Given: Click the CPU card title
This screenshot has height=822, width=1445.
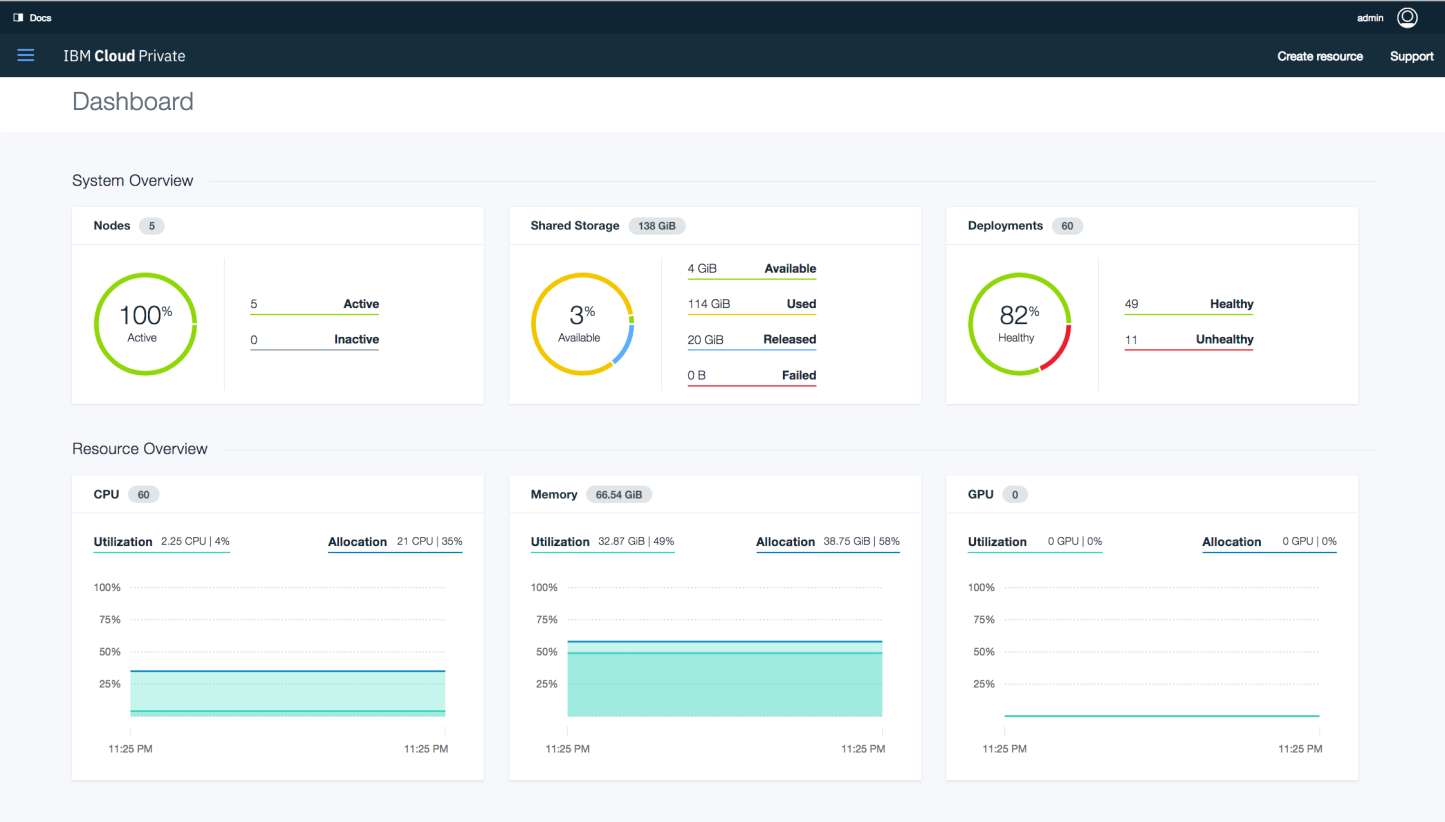Looking at the screenshot, I should (x=106, y=494).
